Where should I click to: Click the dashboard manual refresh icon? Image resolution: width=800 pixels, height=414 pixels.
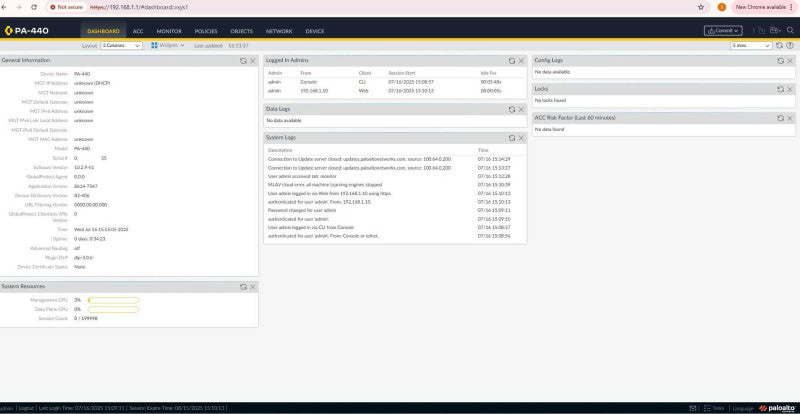coord(779,45)
